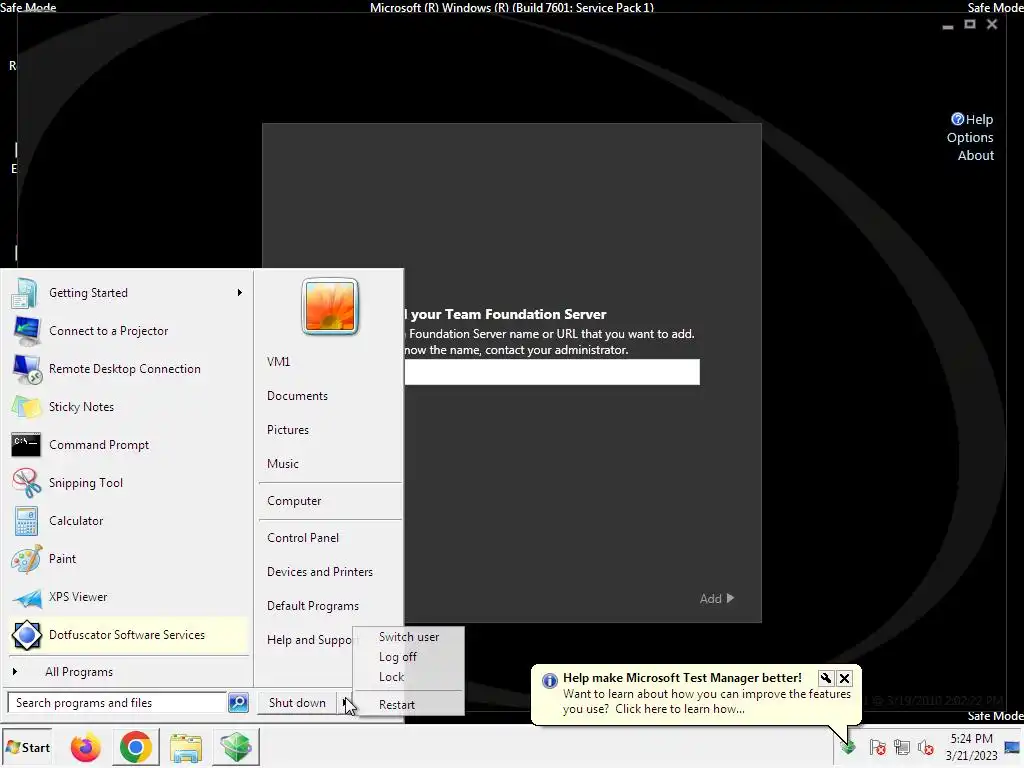
Task: Select Log off from the power menu
Action: tap(398, 657)
